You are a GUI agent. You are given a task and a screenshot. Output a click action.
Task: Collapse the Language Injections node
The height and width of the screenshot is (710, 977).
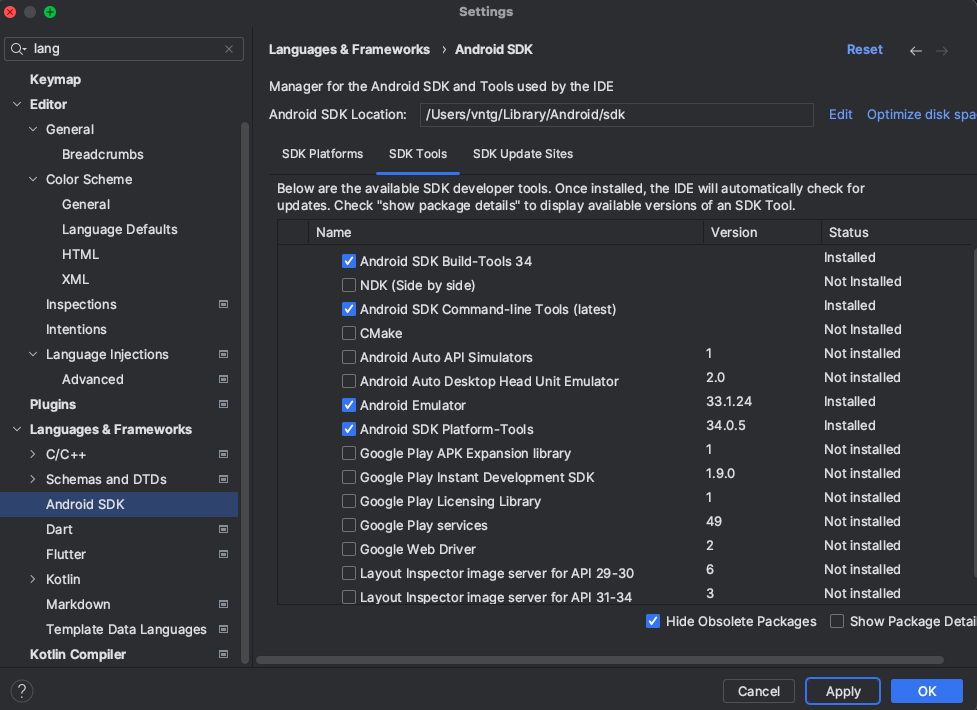(x=33, y=354)
